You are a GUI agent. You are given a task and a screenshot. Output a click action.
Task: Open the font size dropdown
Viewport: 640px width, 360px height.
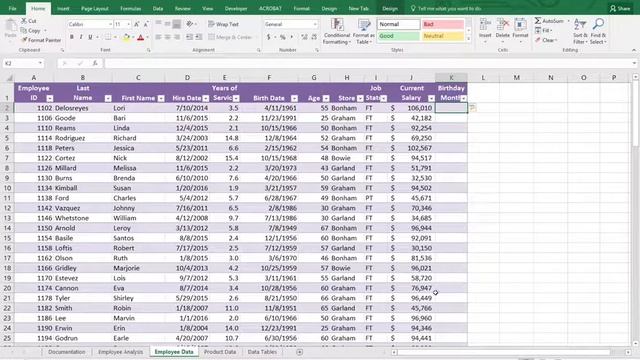129,24
